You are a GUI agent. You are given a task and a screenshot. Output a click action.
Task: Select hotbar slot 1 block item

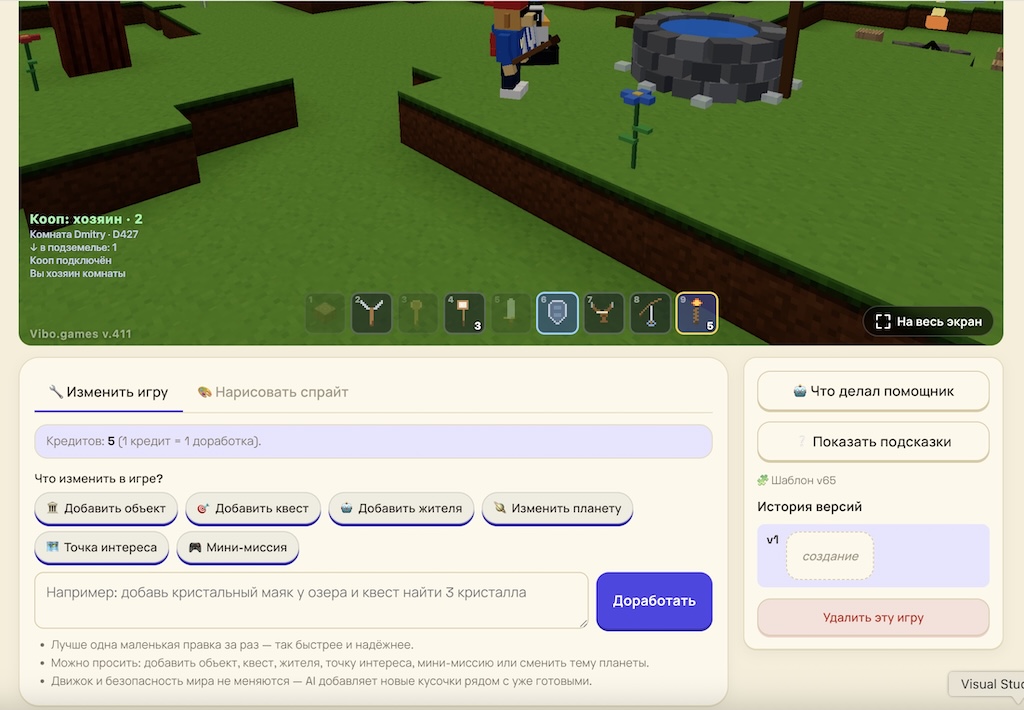pyautogui.click(x=325, y=313)
